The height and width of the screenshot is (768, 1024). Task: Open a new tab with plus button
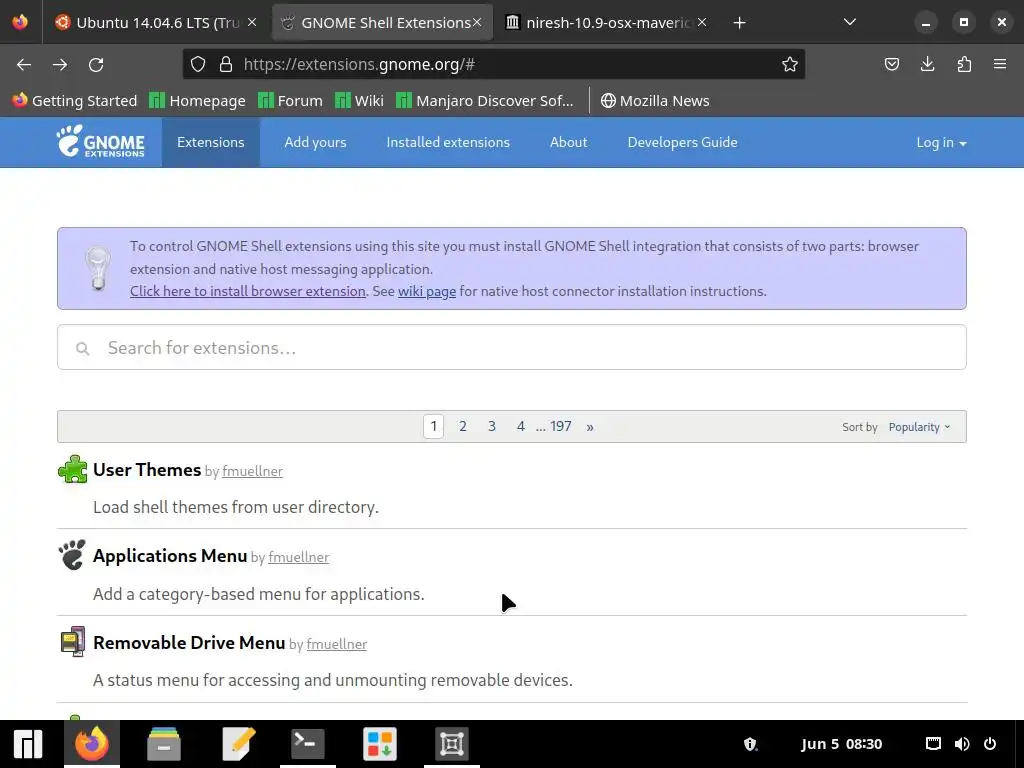739,23
